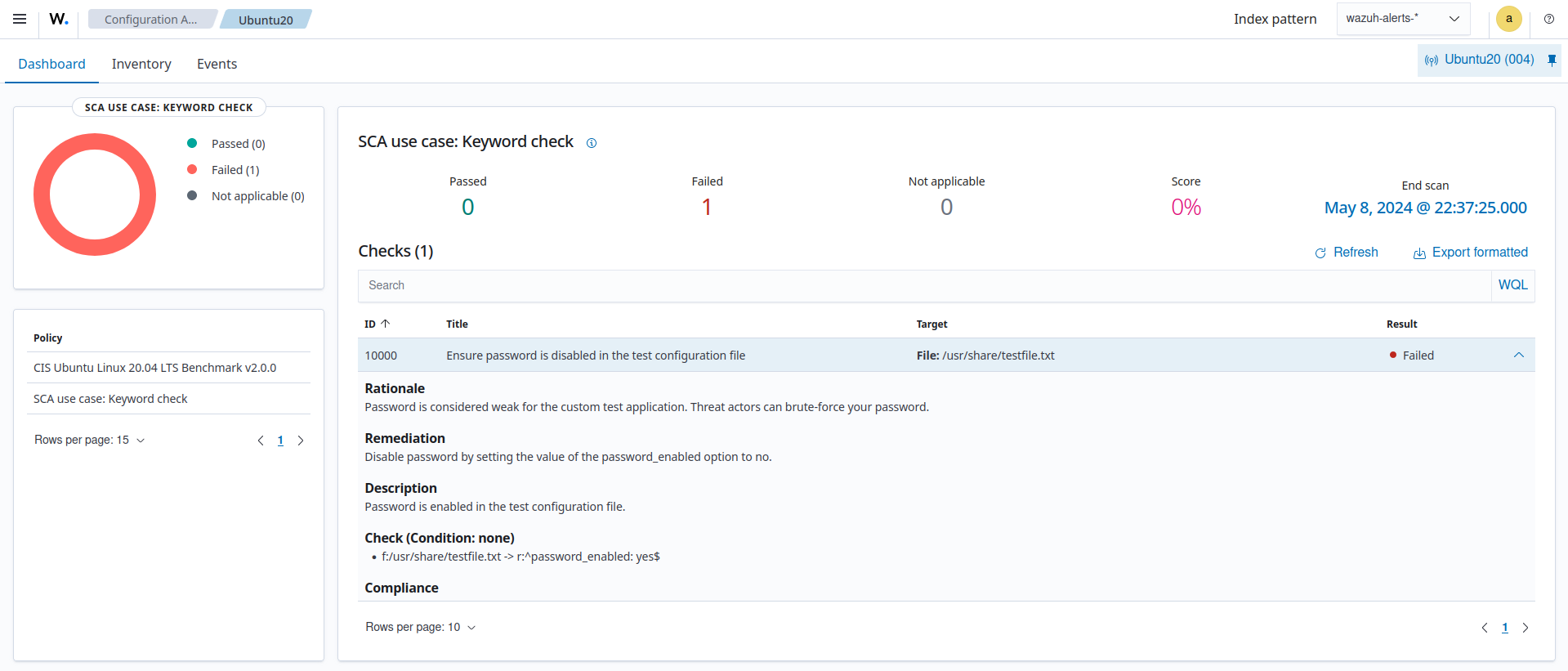Screen dimensions: 1568x671
Task: Unpin the Ubuntu20 agent with pin icon
Action: pos(1552,60)
